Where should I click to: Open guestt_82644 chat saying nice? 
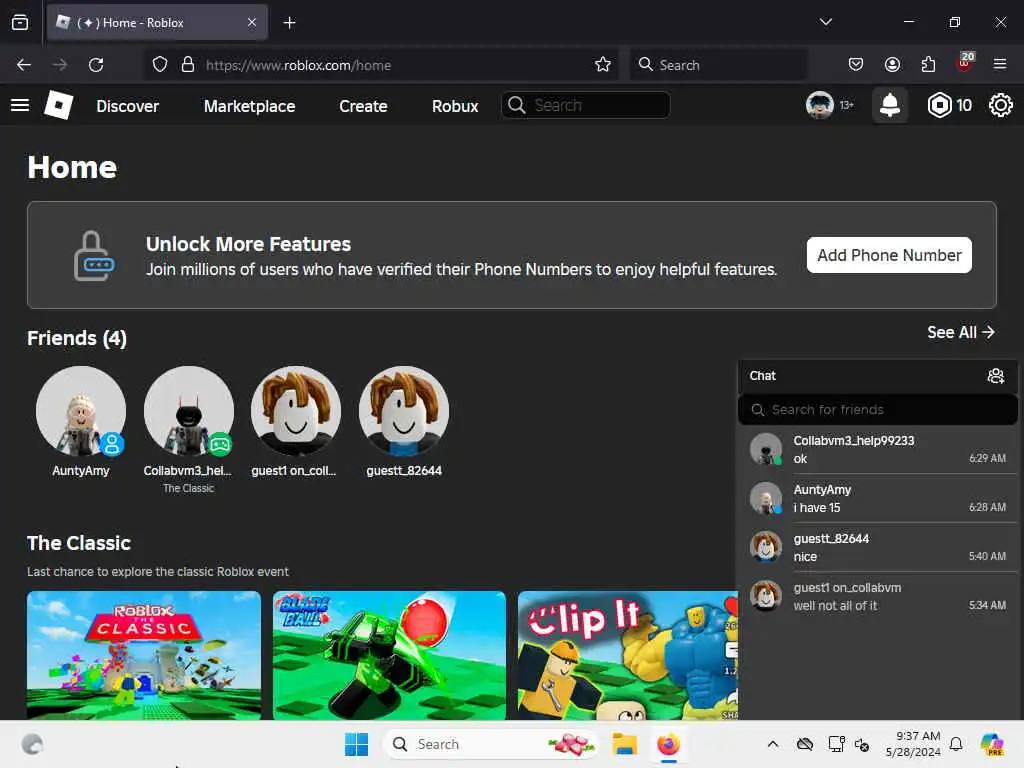click(877, 547)
